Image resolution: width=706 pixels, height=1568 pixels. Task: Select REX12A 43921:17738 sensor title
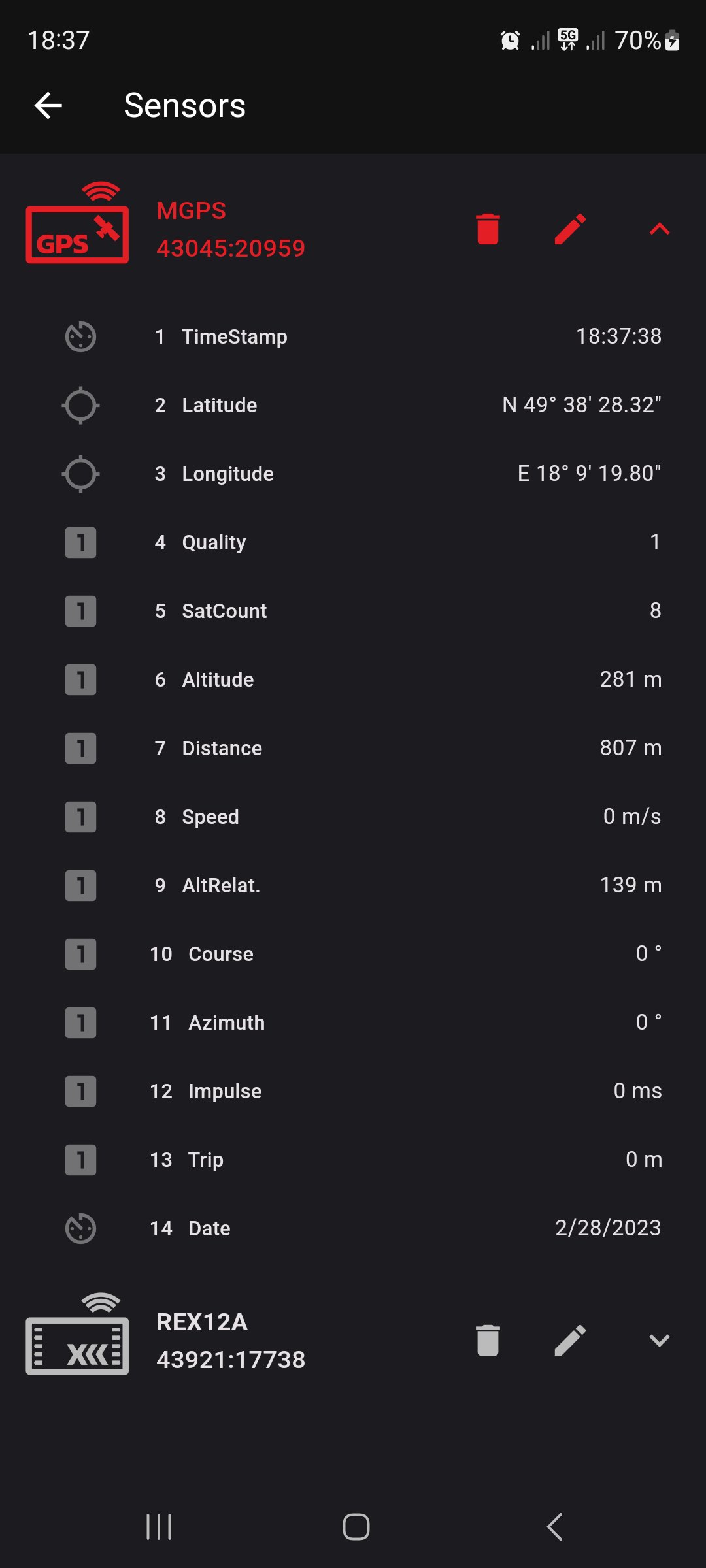231,1341
